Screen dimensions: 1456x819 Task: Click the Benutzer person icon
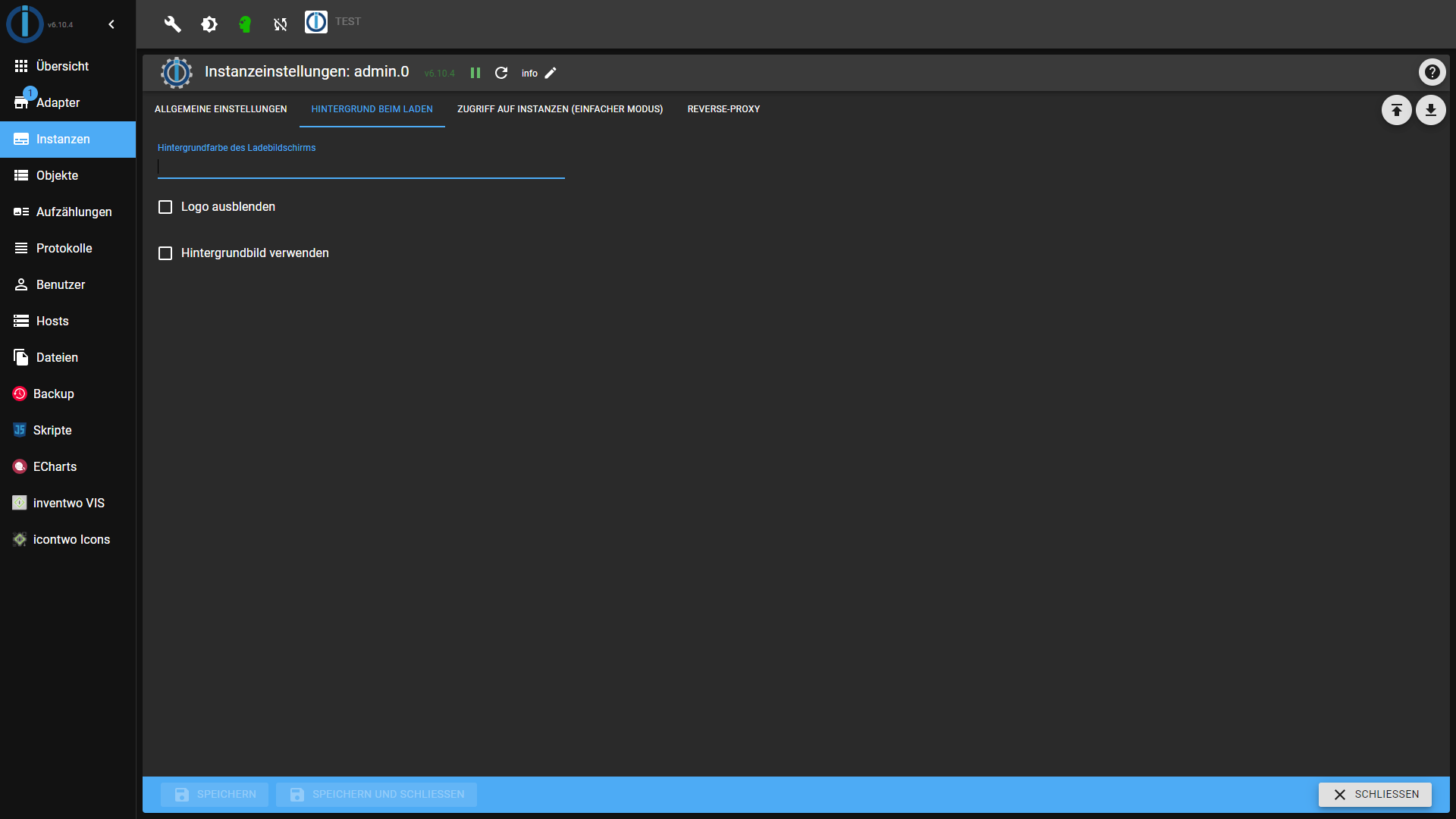[21, 285]
